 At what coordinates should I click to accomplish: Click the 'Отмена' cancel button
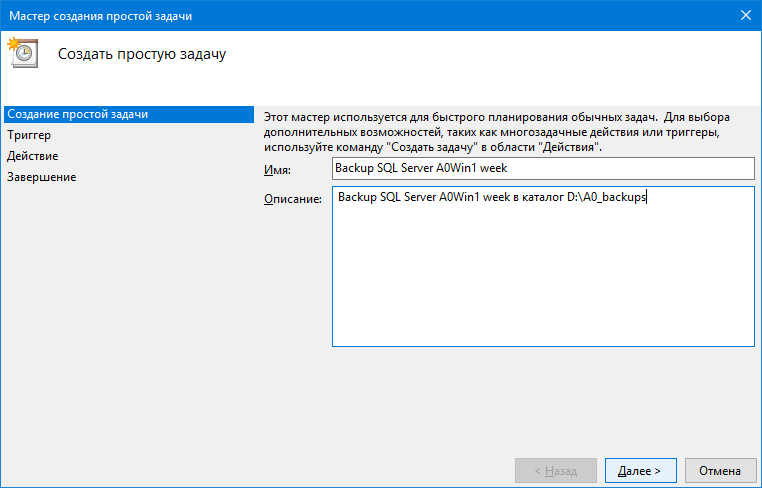pyautogui.click(x=720, y=471)
